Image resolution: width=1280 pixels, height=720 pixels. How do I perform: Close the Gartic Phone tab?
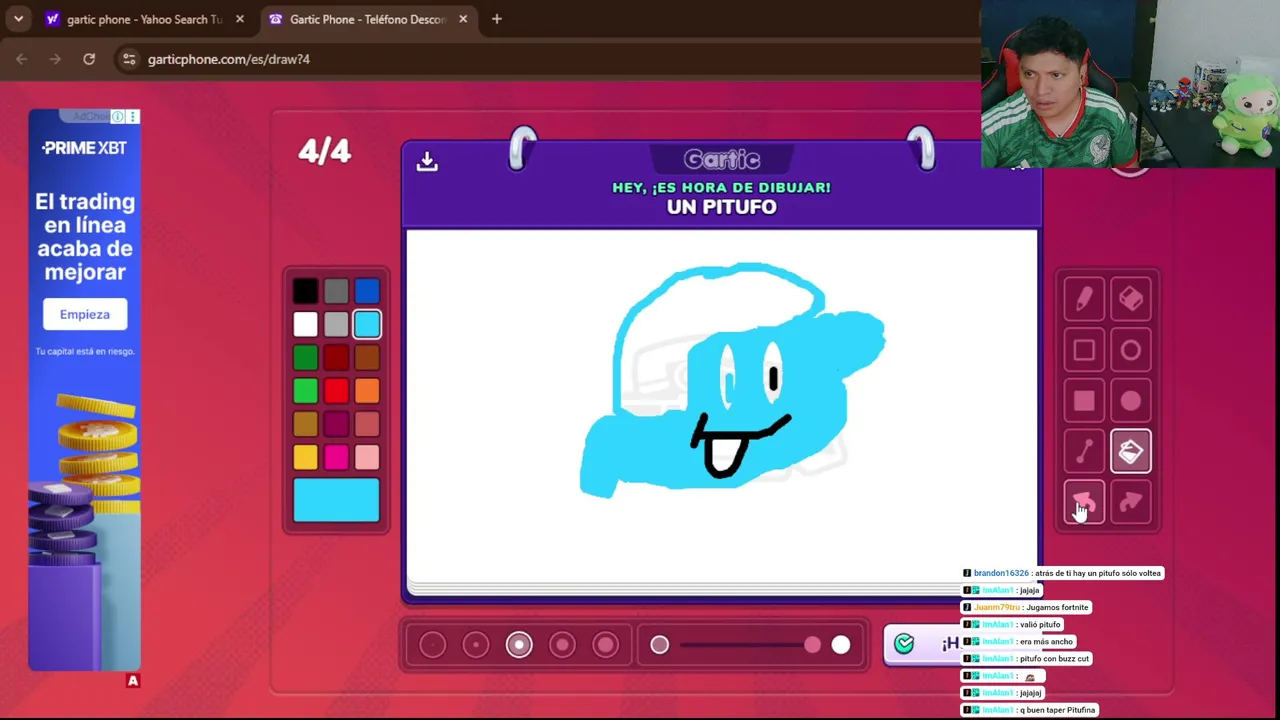463,19
